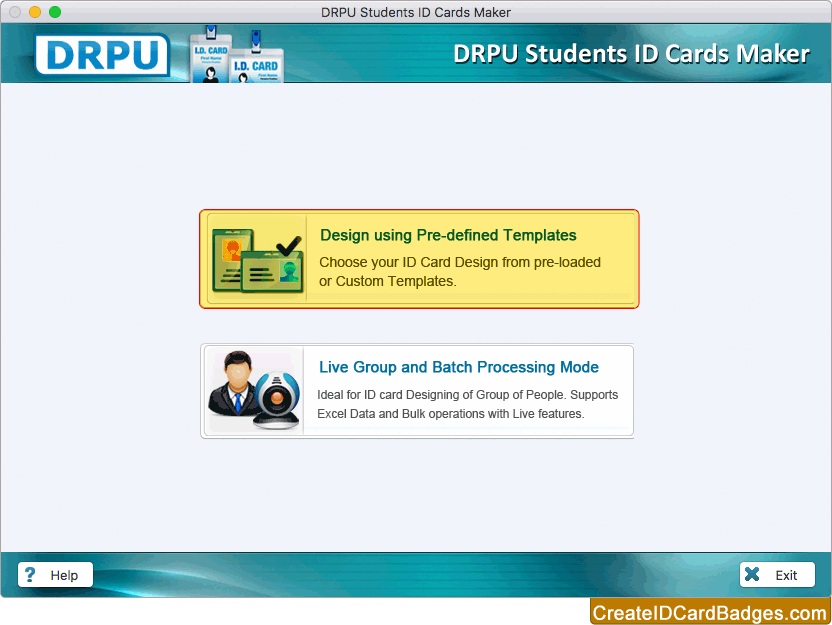Screen dimensions: 832x625
Task: Click the I.D. card badges header graphic
Action: [237, 54]
